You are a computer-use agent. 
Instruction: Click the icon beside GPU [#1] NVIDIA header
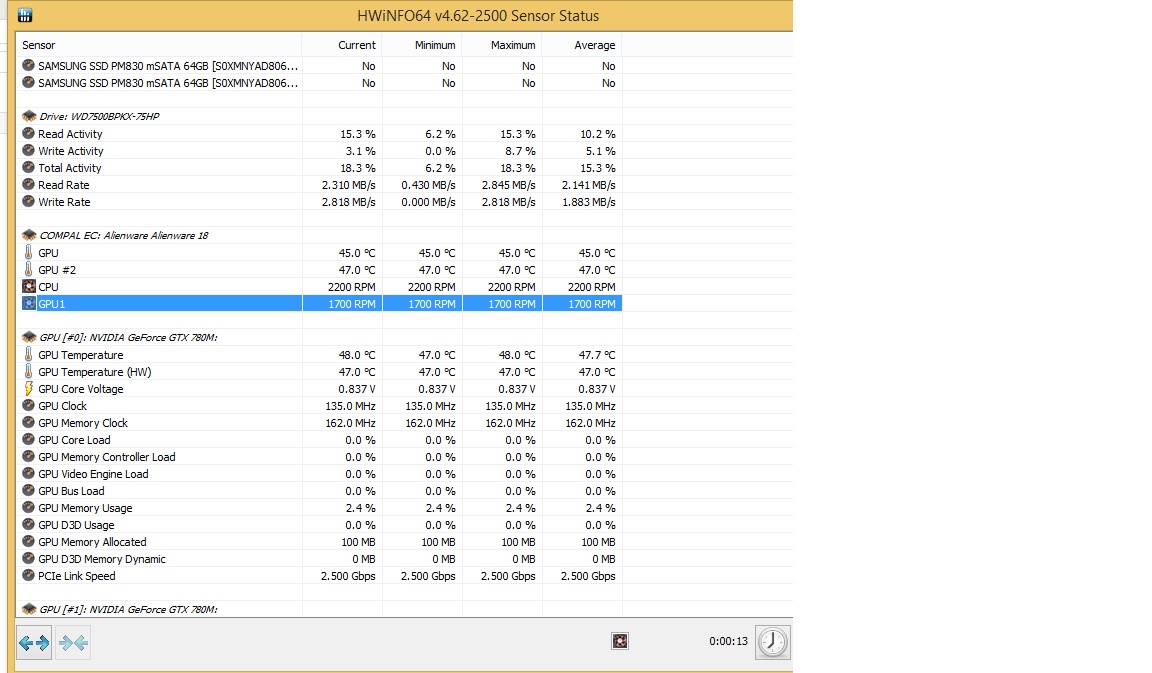(x=29, y=609)
